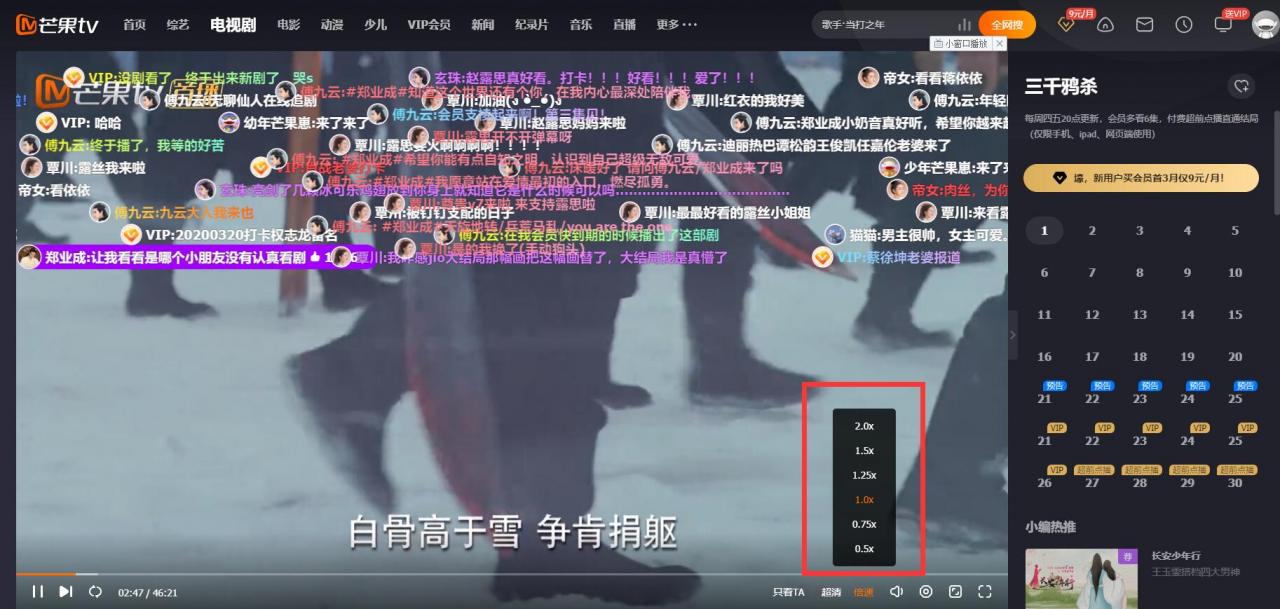Viewport: 1280px width, 609px height.
Task: Open watch history clock icon
Action: pyautogui.click(x=1184, y=24)
